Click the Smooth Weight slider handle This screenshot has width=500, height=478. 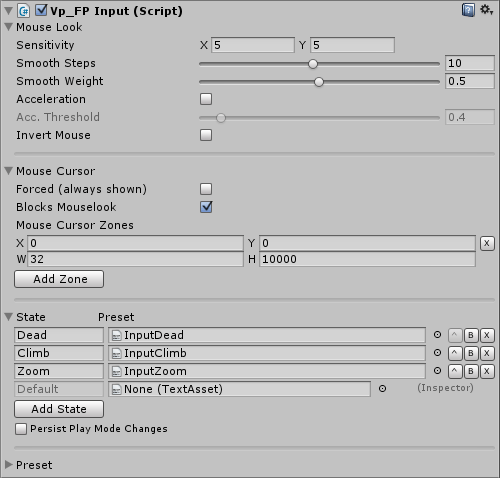(319, 82)
